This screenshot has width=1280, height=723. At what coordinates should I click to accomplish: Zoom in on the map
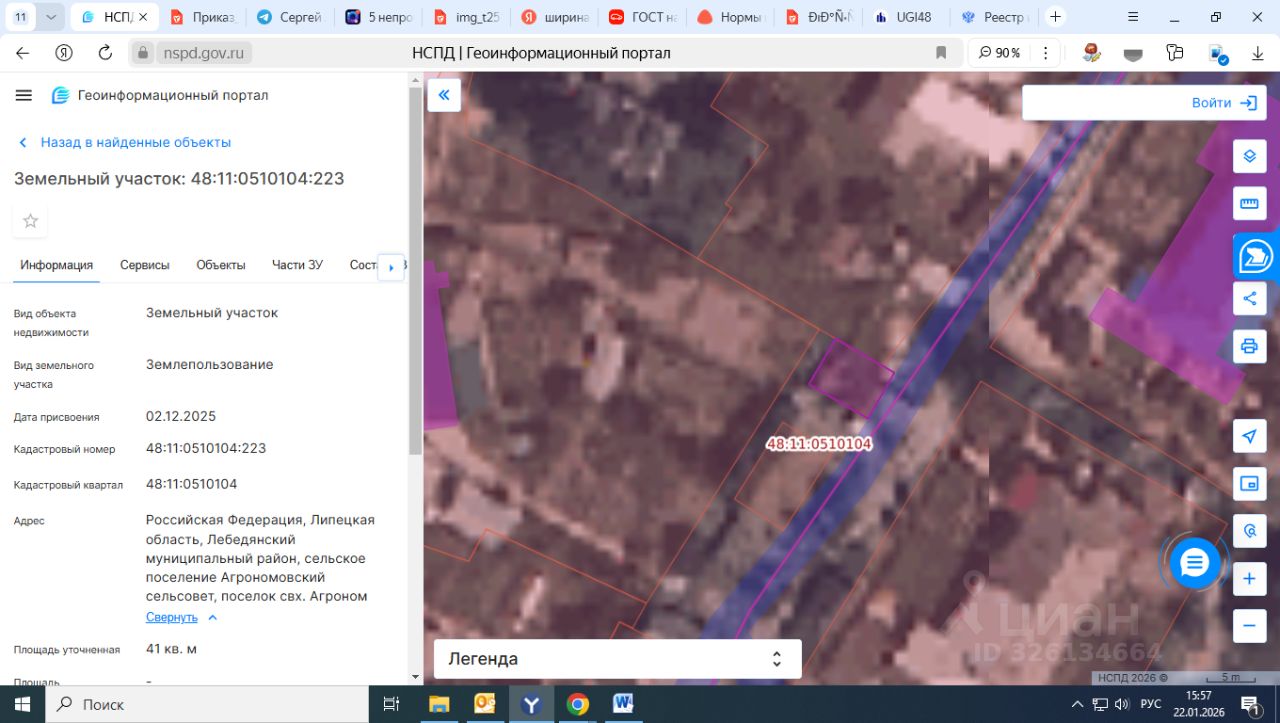1249,578
